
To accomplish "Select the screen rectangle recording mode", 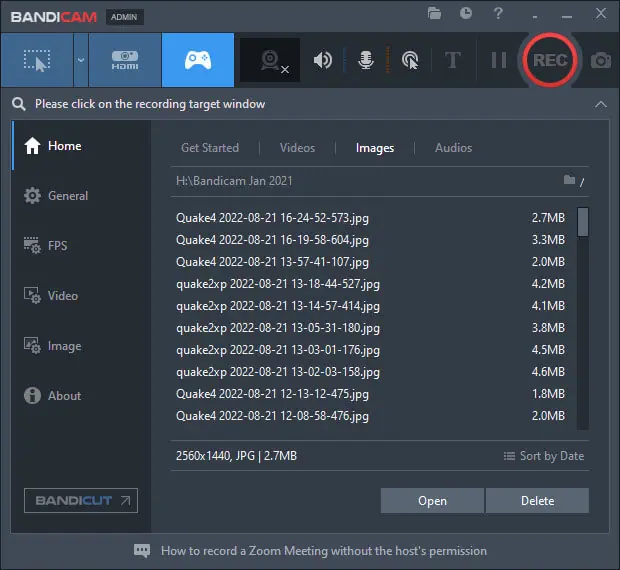I will [37, 60].
